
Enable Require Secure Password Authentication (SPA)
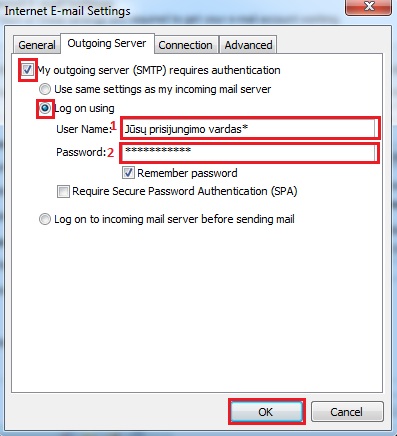click(63, 191)
